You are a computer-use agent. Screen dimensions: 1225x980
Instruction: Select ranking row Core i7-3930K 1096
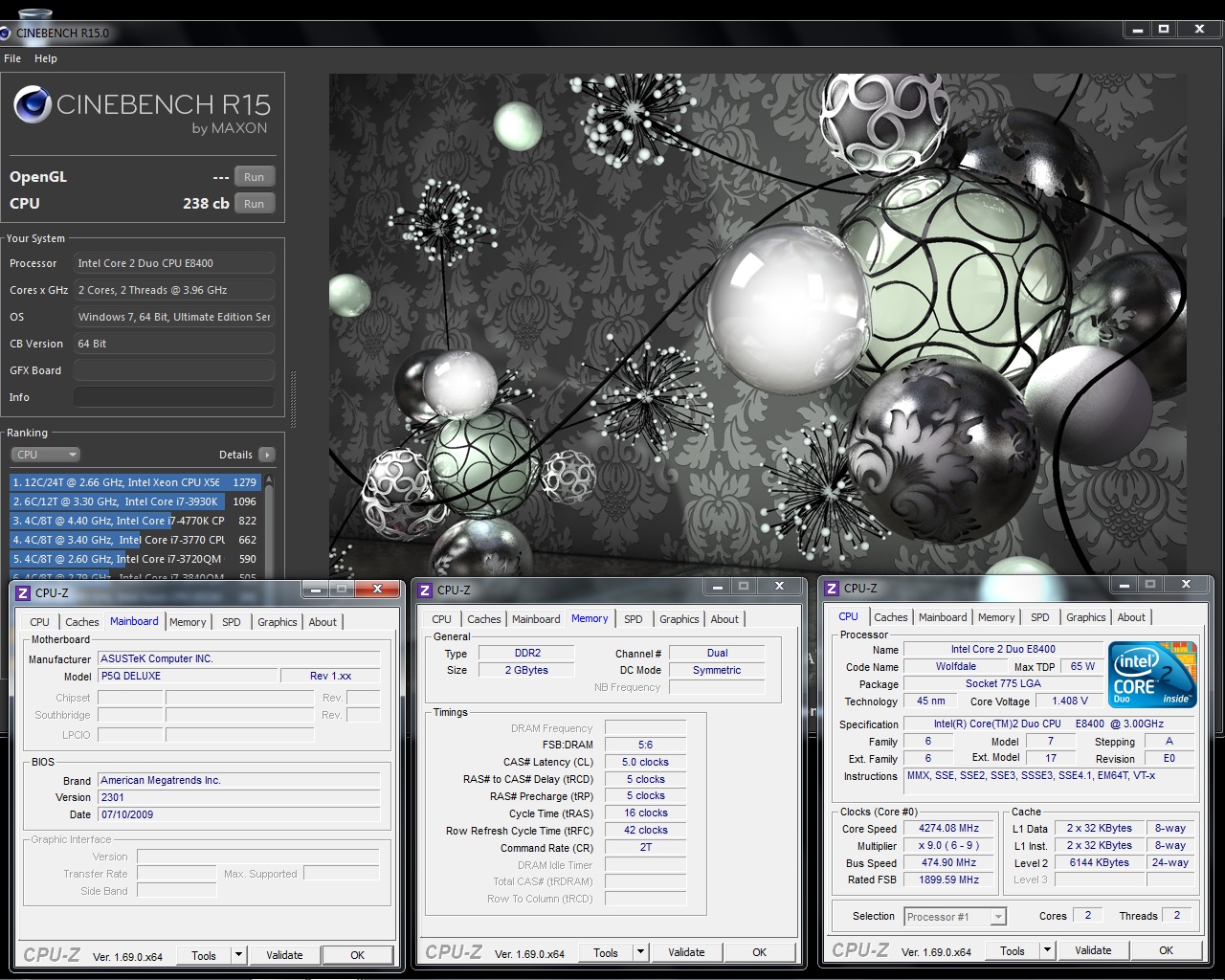coord(135,501)
